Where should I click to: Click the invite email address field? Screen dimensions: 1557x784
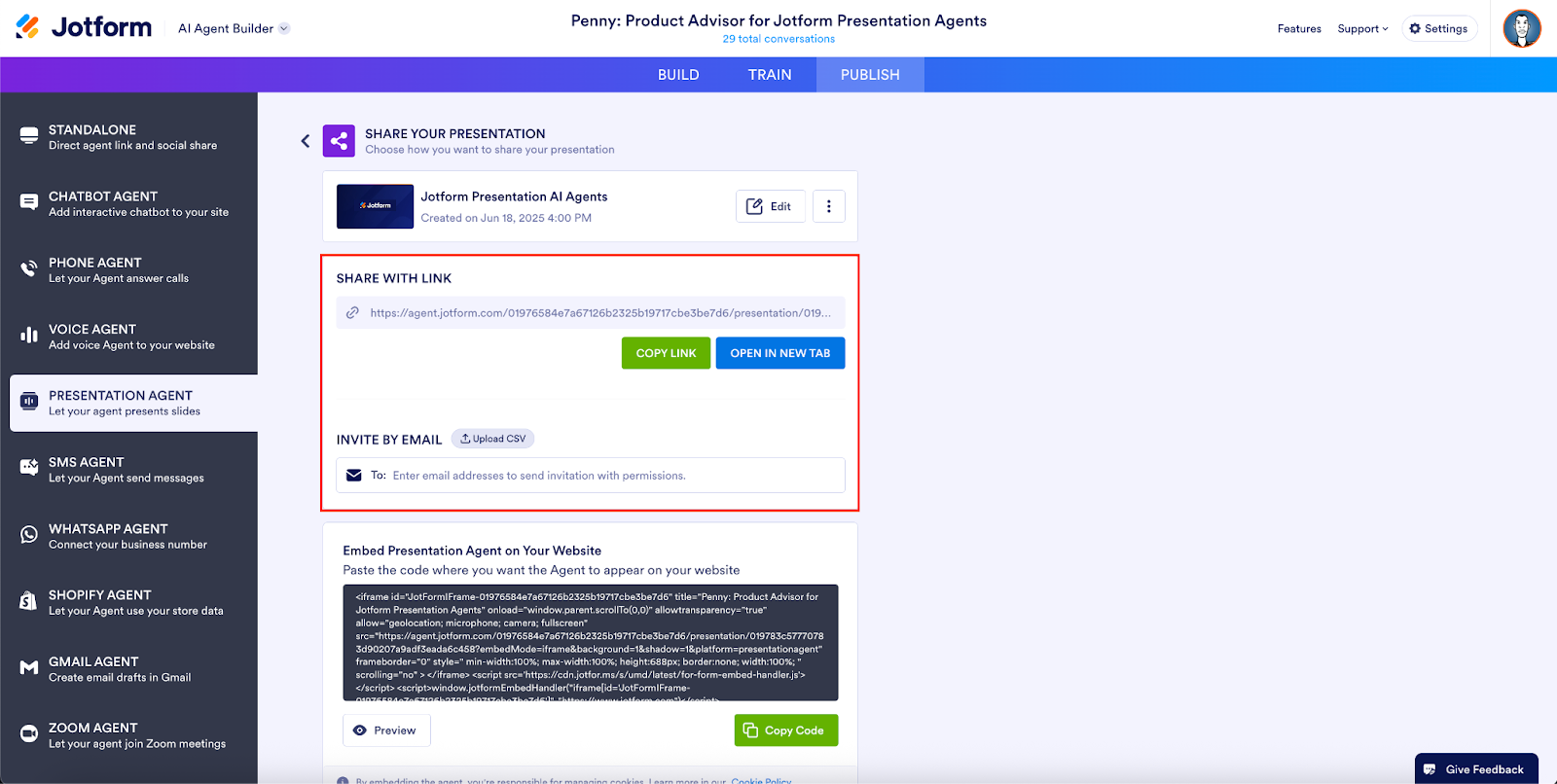click(613, 476)
